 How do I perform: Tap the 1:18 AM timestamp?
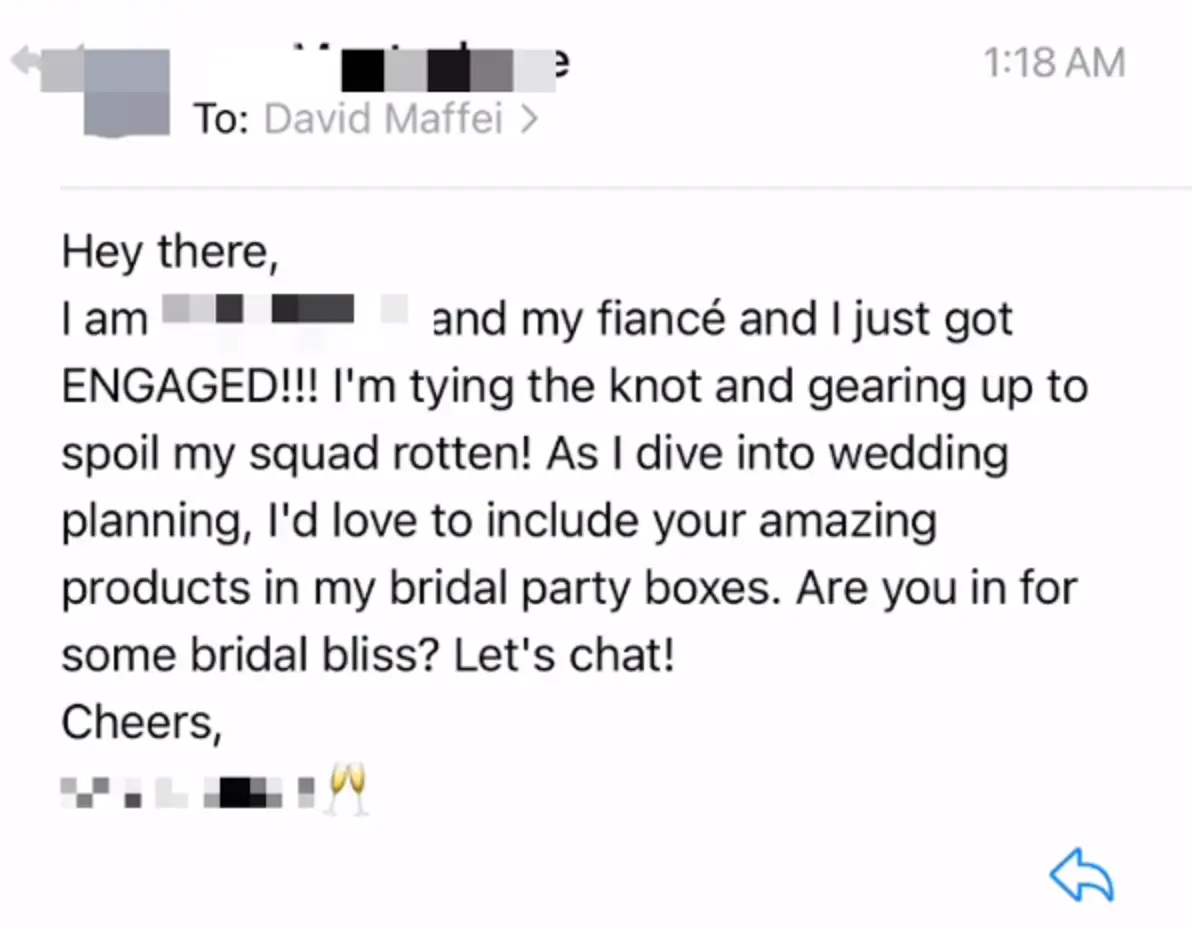pyautogui.click(x=1054, y=62)
